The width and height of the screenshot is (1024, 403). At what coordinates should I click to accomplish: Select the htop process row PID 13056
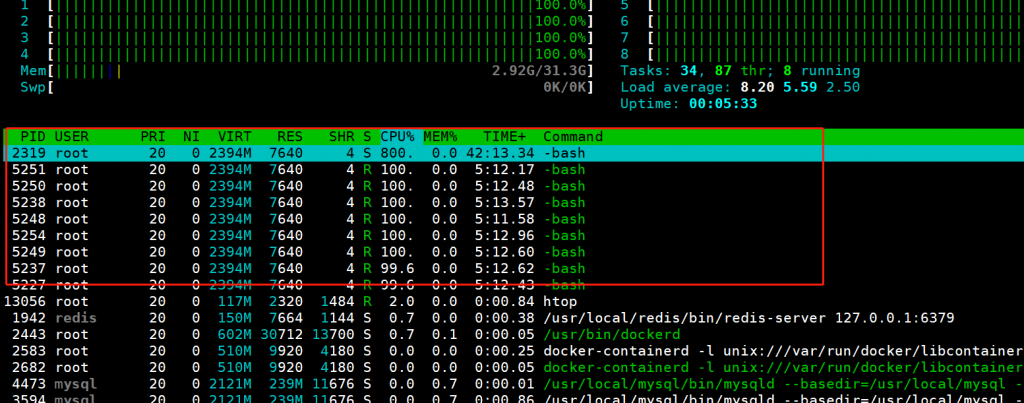click(x=300, y=301)
